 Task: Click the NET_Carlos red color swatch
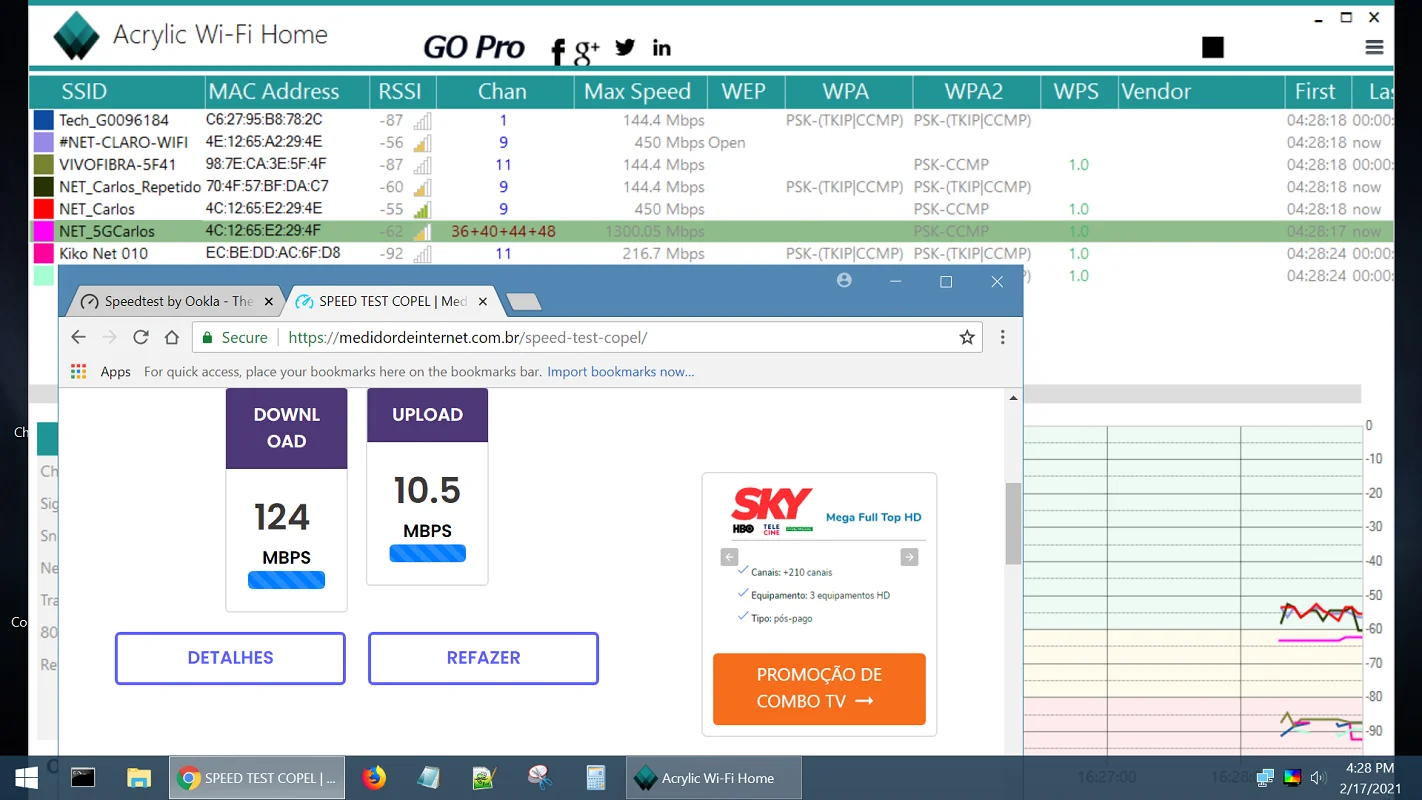pos(43,209)
